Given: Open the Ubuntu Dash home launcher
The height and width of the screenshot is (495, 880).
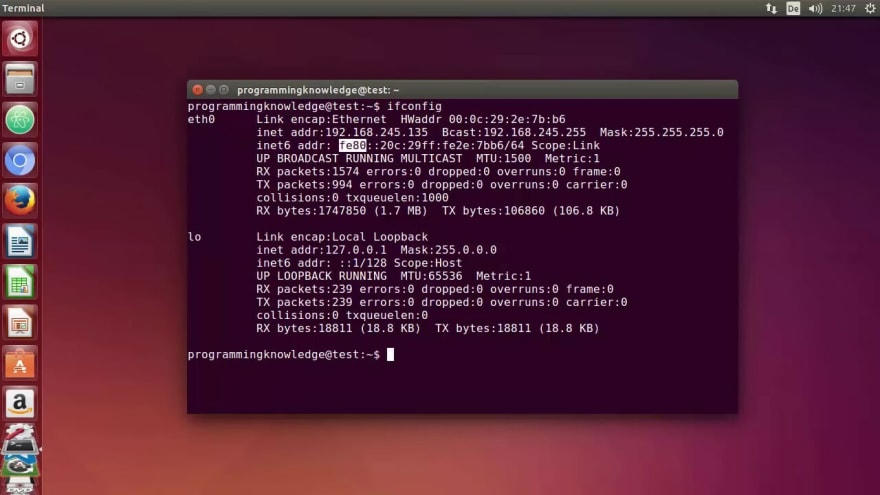Looking at the screenshot, I should click(x=20, y=39).
